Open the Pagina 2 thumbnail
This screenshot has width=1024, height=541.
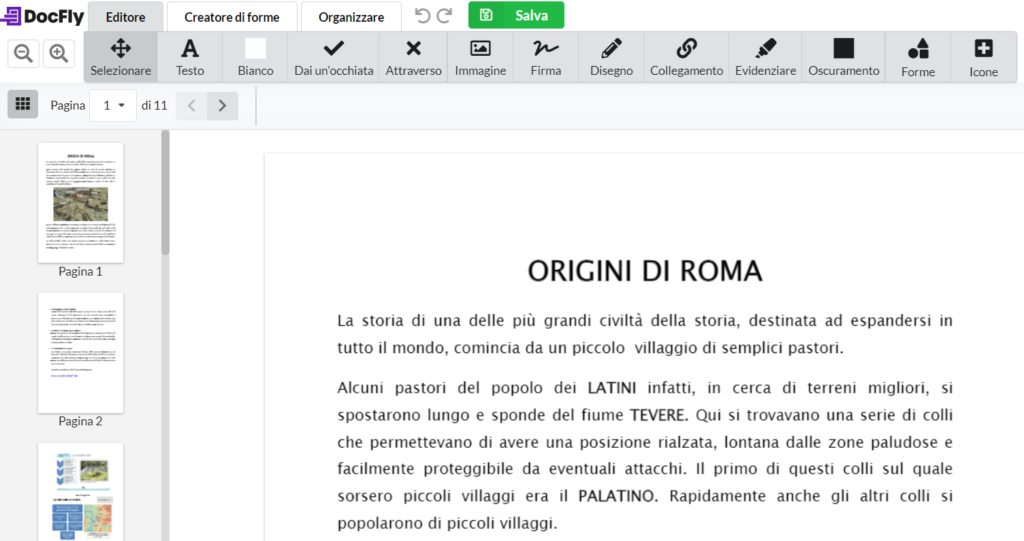pos(80,353)
